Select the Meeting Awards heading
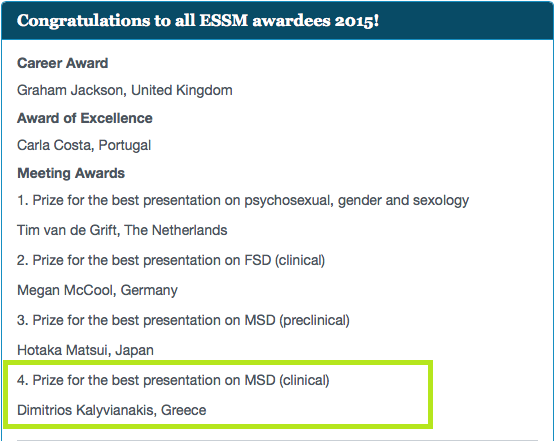Image resolution: width=556 pixels, height=441 pixels. tap(71, 173)
